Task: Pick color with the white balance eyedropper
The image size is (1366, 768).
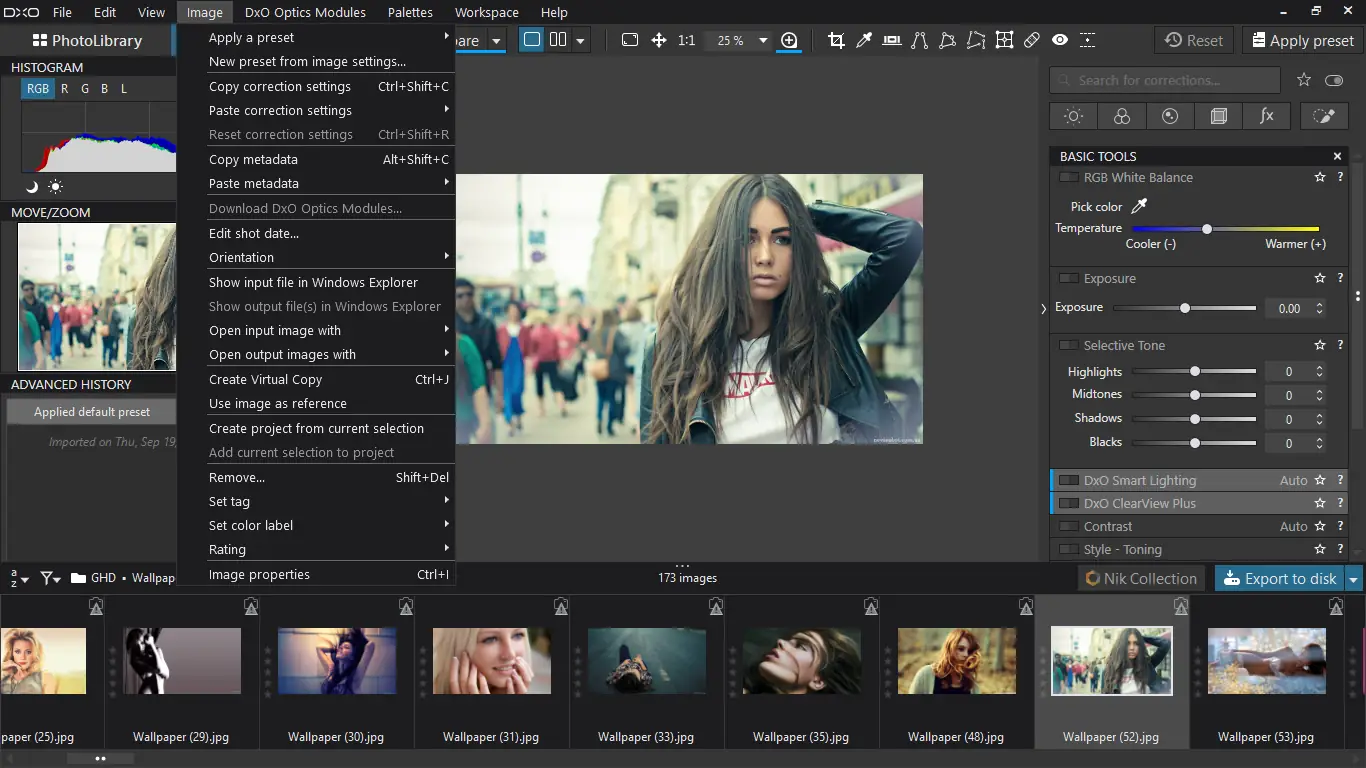Action: [1138, 206]
